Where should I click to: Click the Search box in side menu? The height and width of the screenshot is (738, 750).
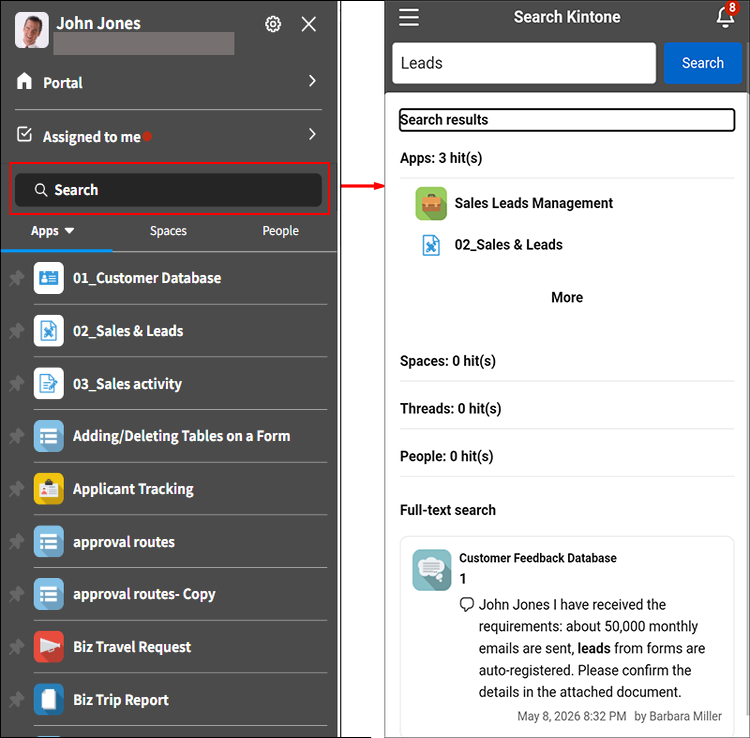168,190
